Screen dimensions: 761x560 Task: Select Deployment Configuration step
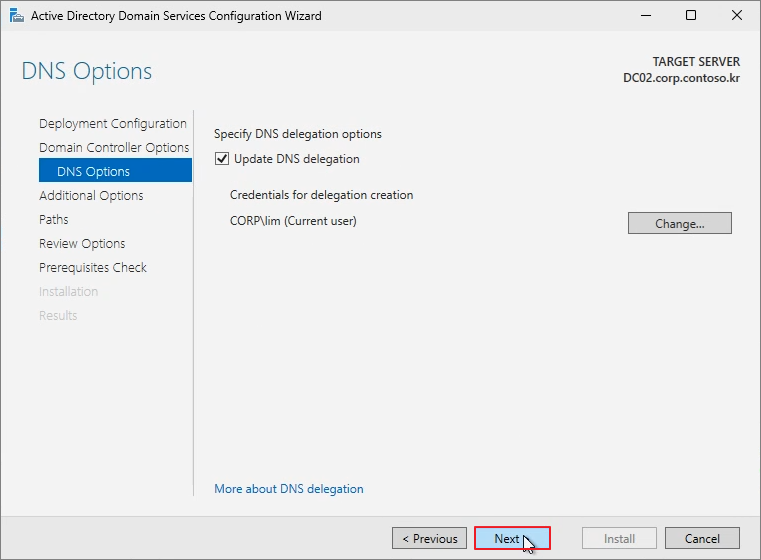[x=113, y=124]
